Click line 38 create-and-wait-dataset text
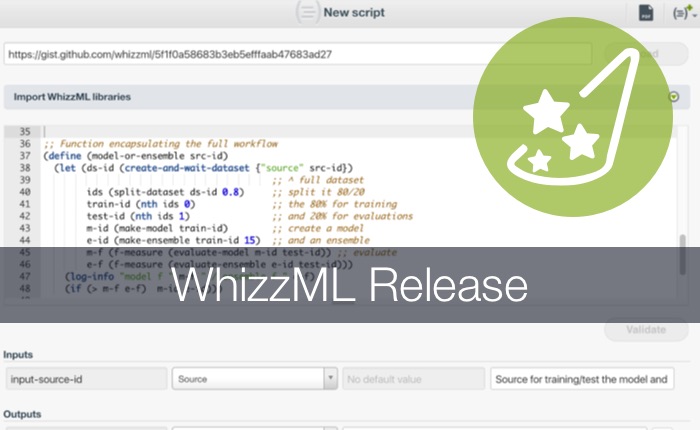Screen dimensions: 700x430 (187, 168)
